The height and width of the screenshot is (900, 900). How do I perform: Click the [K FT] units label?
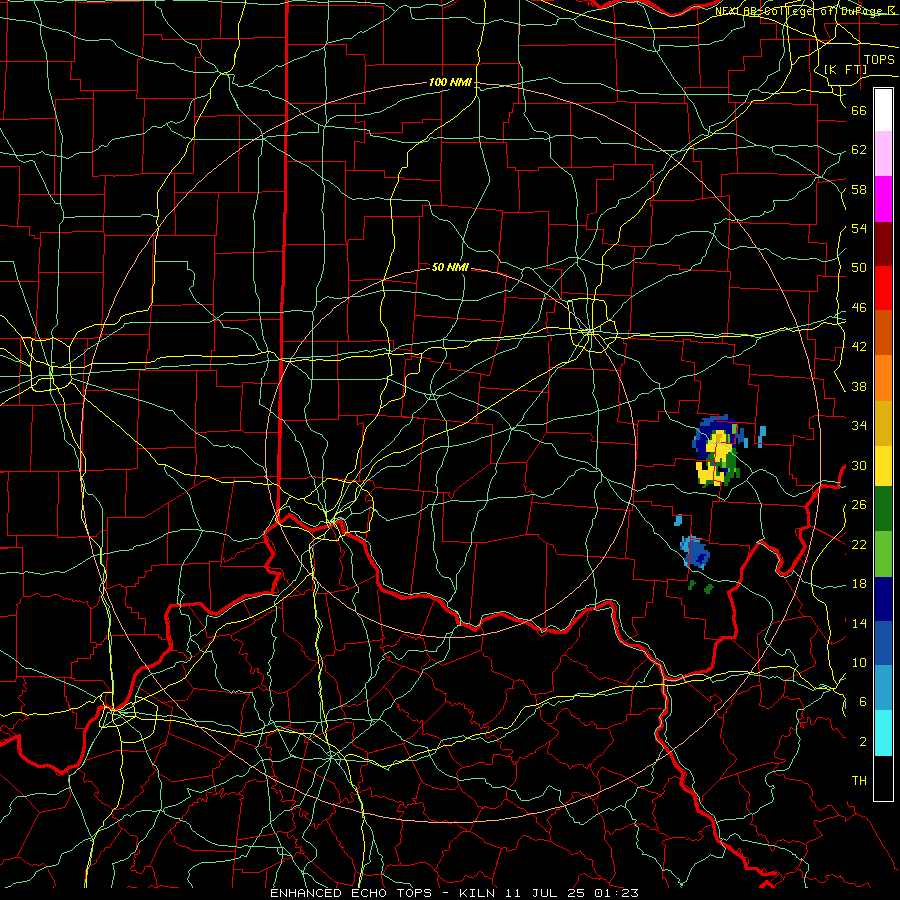tap(845, 69)
